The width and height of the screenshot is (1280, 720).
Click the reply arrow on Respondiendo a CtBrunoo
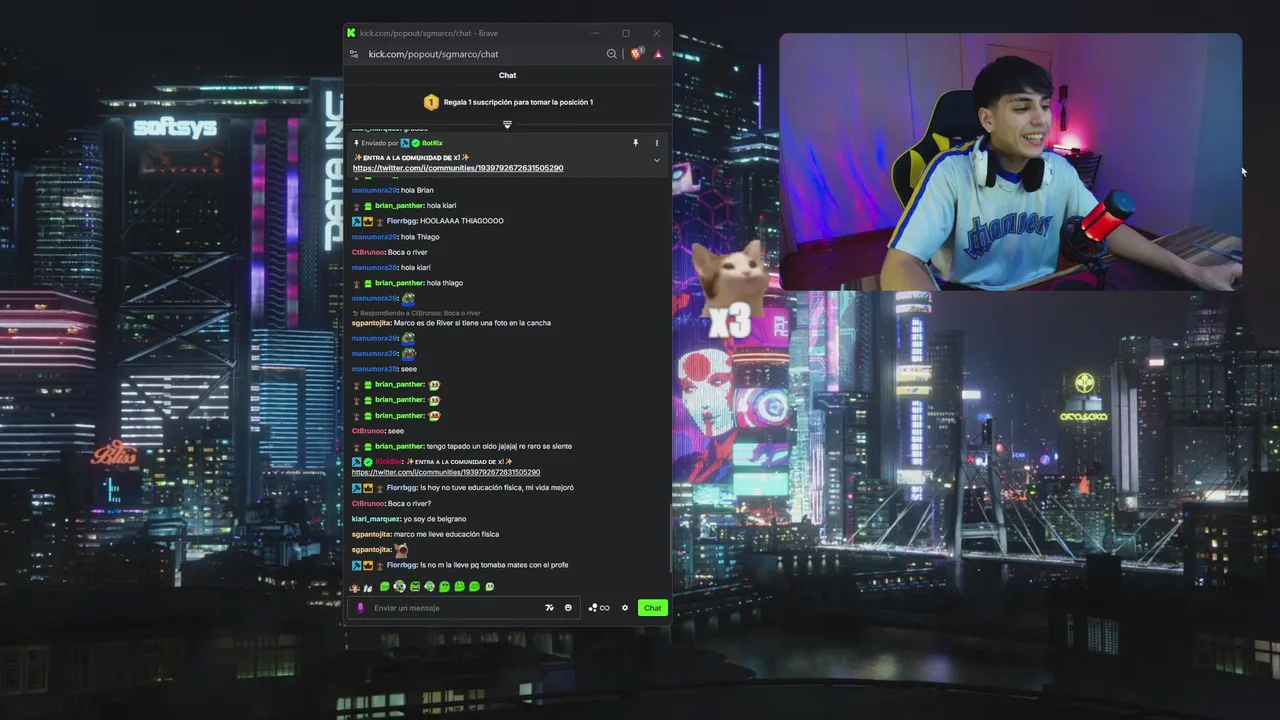pyautogui.click(x=355, y=313)
